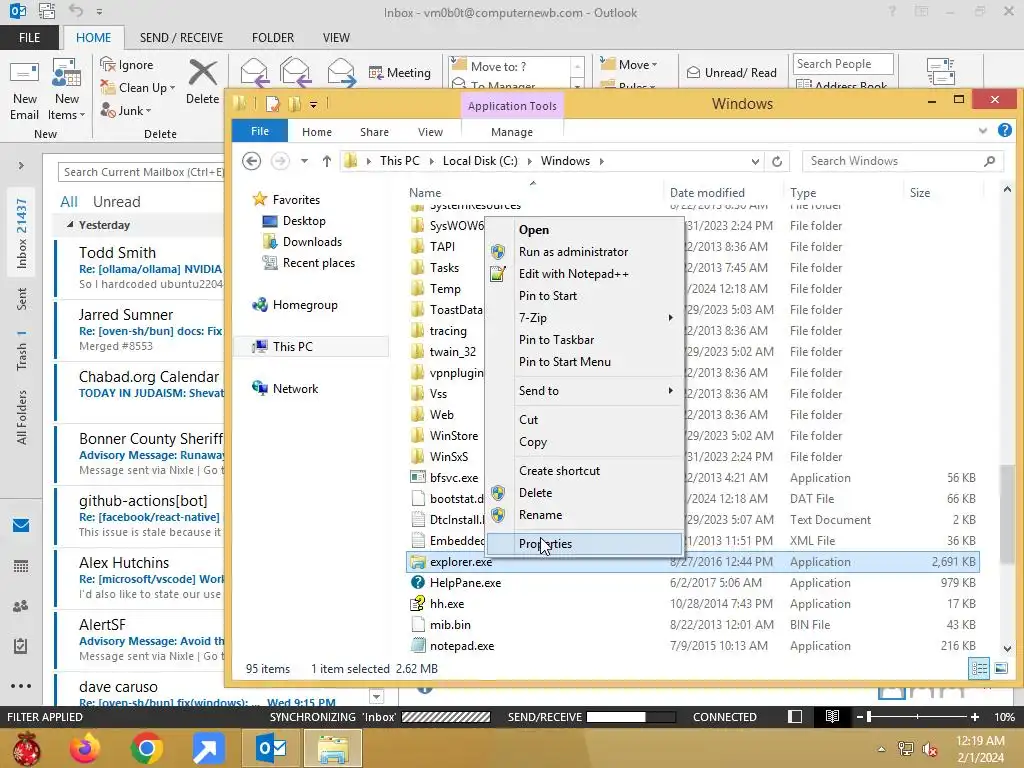Click the Delete X icon in Outlook

pos(202,72)
